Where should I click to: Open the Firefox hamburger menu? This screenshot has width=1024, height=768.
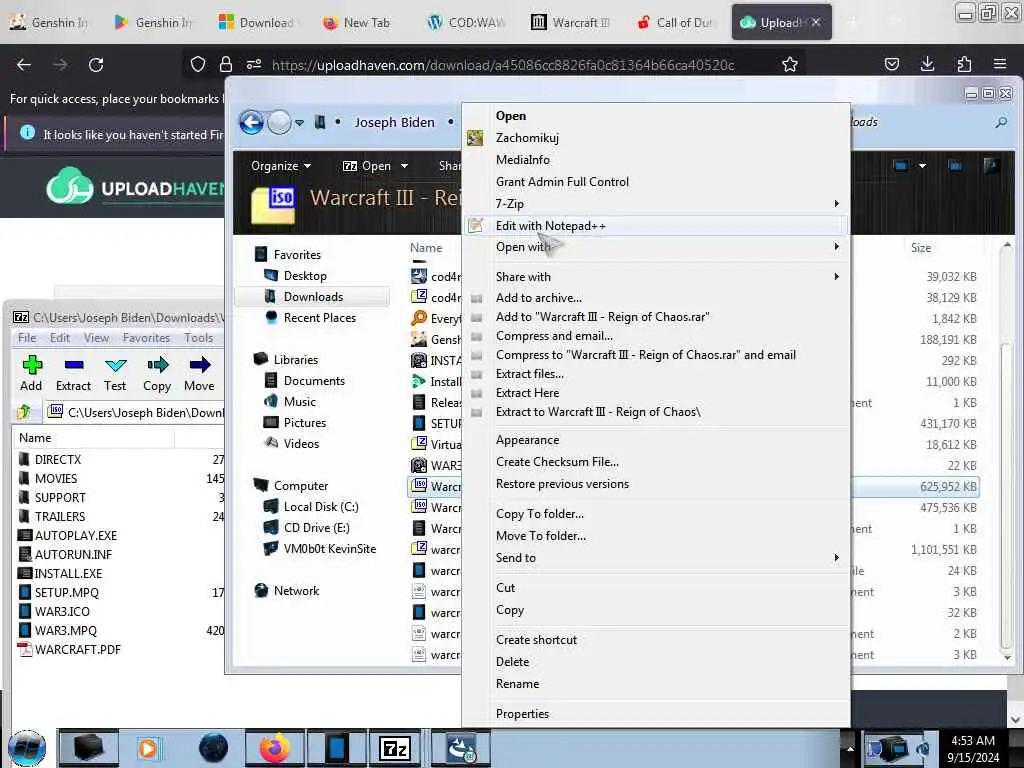pyautogui.click(x=1000, y=64)
